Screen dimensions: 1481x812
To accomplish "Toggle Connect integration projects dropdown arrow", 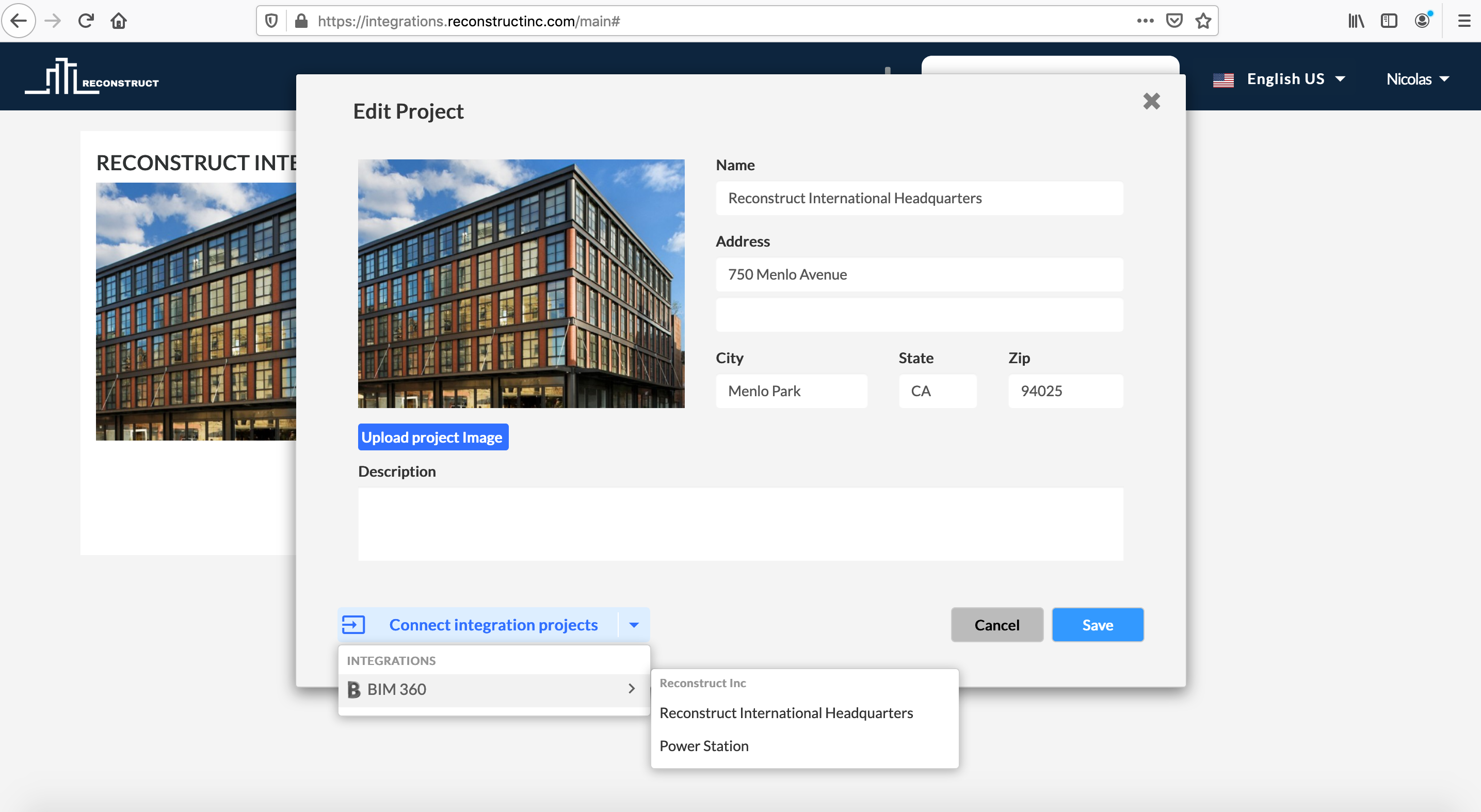I will click(x=634, y=625).
